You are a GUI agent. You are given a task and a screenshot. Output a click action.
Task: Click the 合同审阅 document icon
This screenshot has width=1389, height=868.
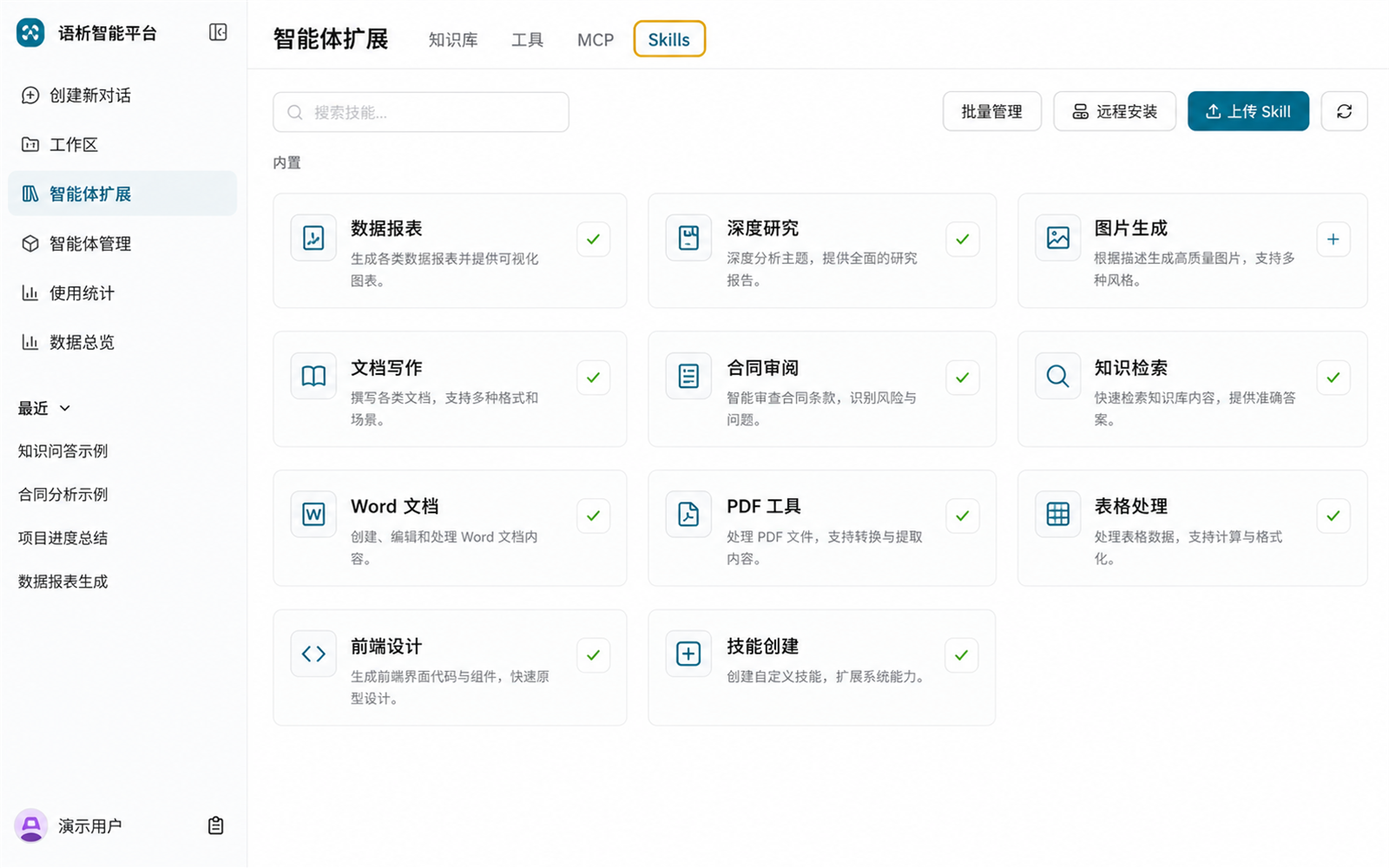coord(688,377)
